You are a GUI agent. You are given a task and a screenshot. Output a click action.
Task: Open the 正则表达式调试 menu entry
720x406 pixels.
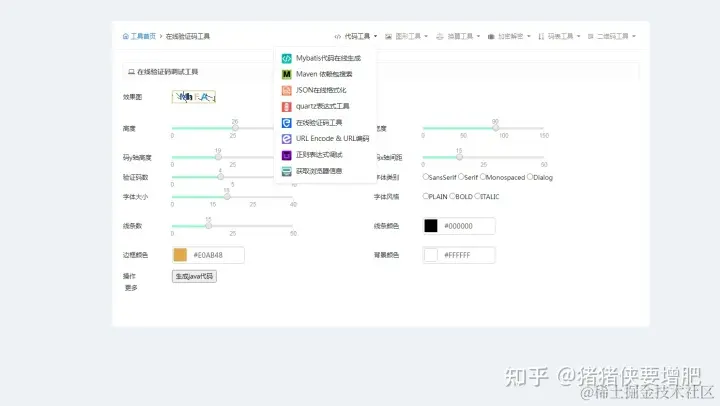(x=325, y=155)
